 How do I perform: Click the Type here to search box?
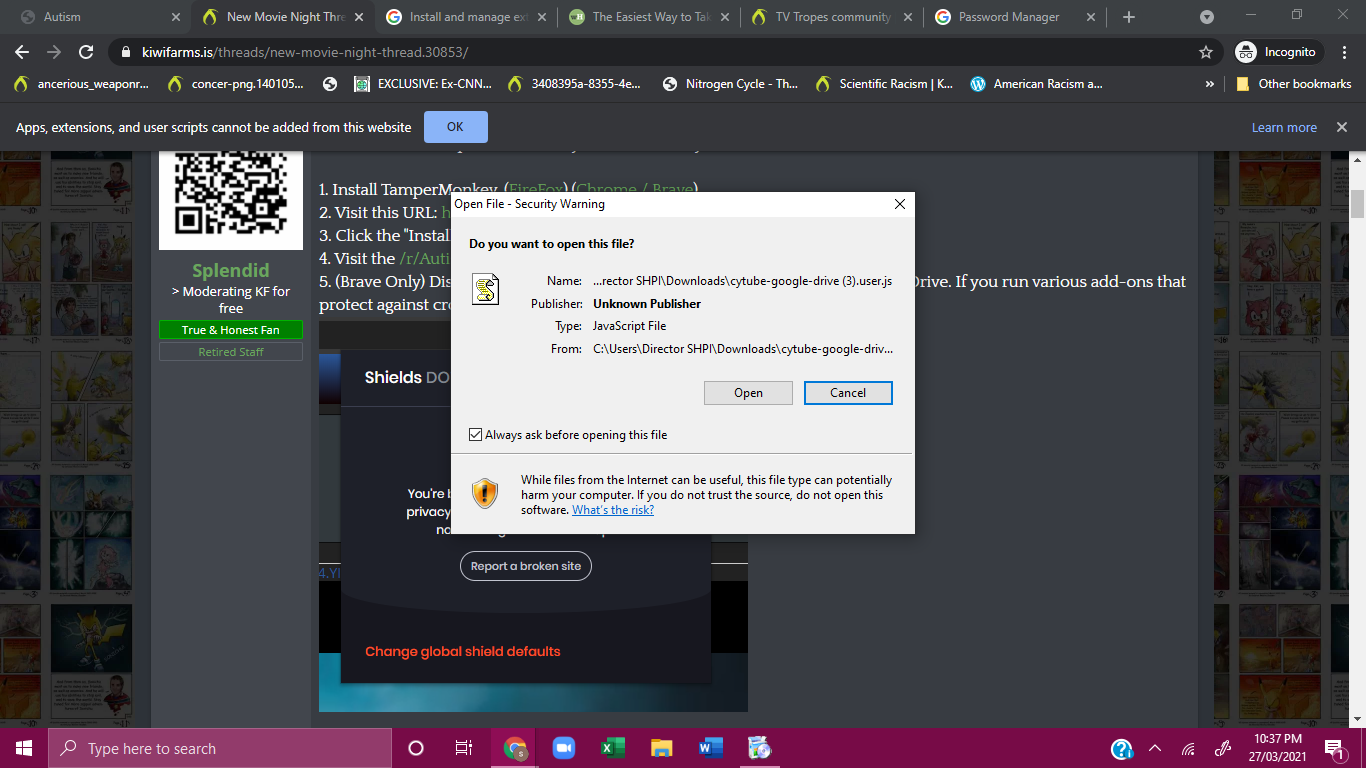(x=219, y=748)
